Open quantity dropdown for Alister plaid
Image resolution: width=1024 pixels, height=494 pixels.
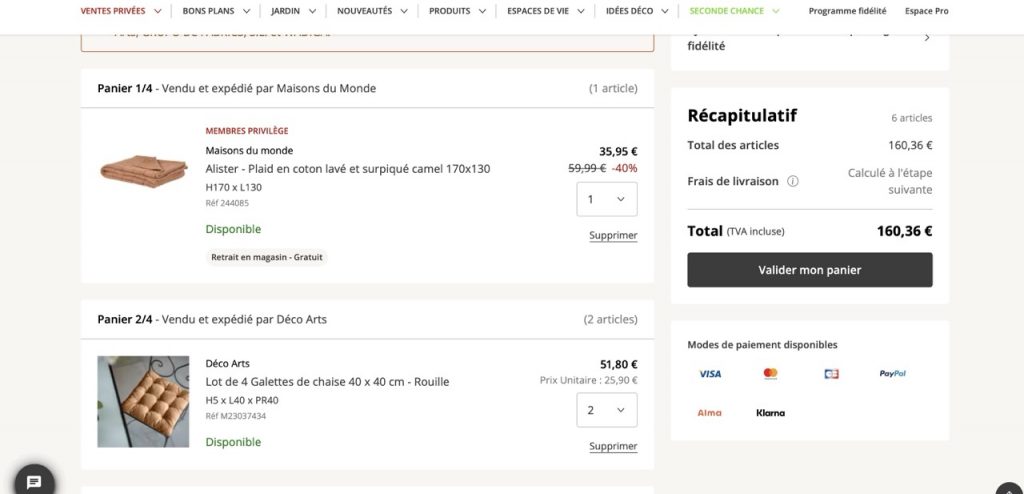[607, 199]
